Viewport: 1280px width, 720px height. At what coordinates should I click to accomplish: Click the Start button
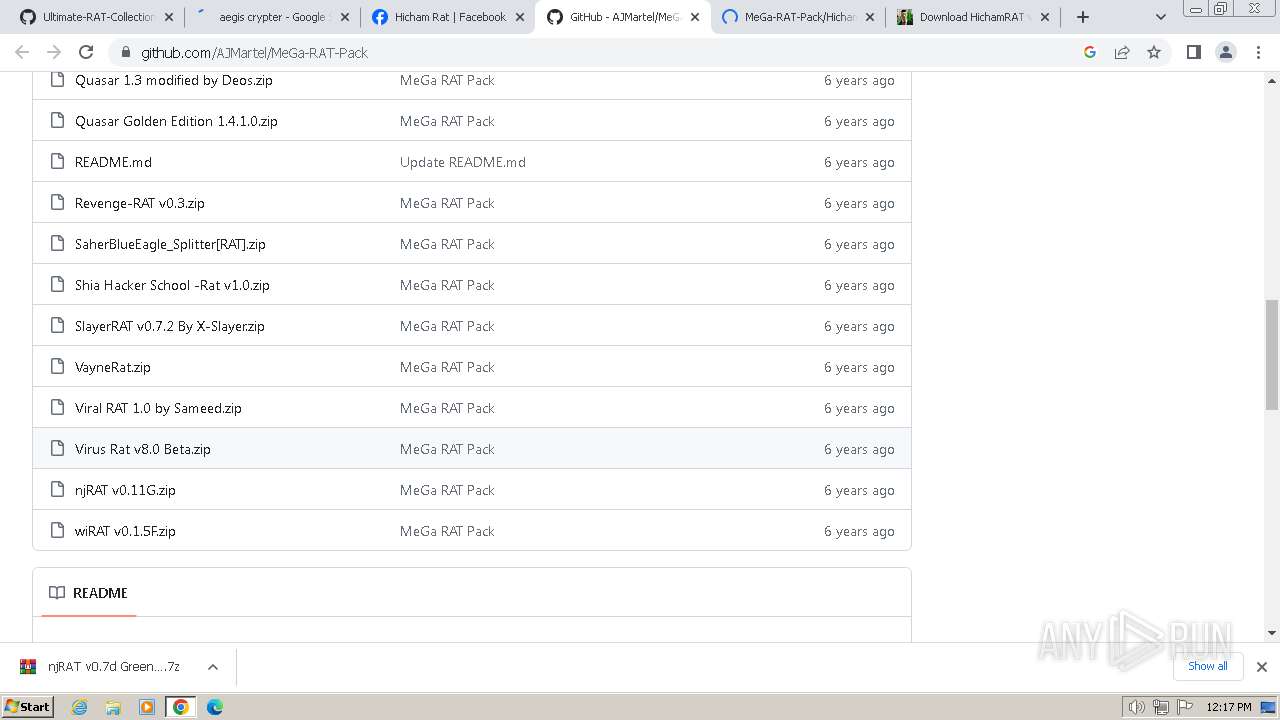(x=28, y=707)
